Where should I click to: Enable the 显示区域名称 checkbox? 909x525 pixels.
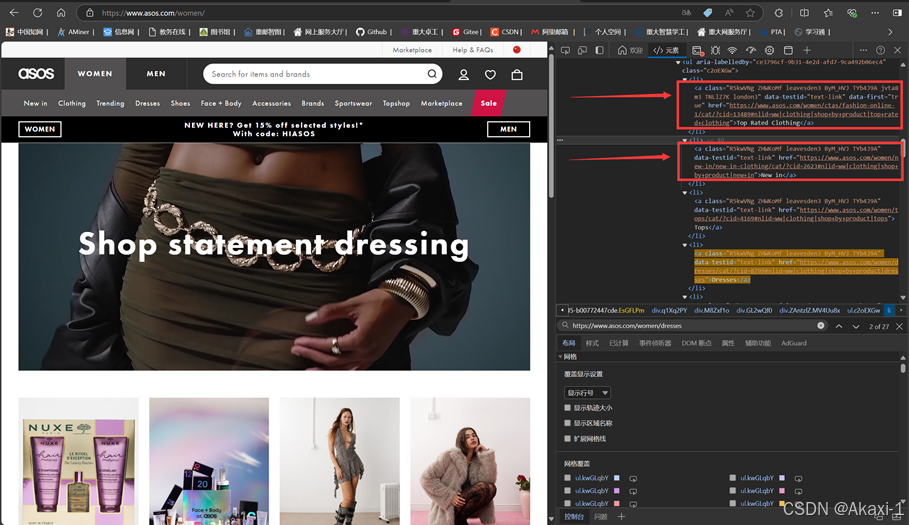coord(568,423)
